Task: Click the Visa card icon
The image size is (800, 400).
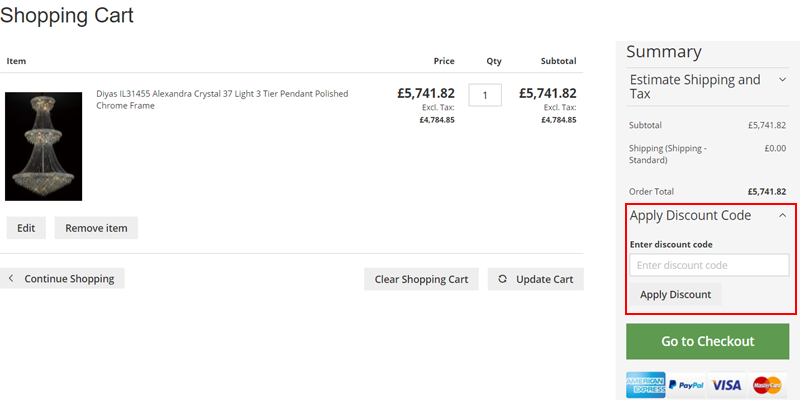Action: pos(727,385)
